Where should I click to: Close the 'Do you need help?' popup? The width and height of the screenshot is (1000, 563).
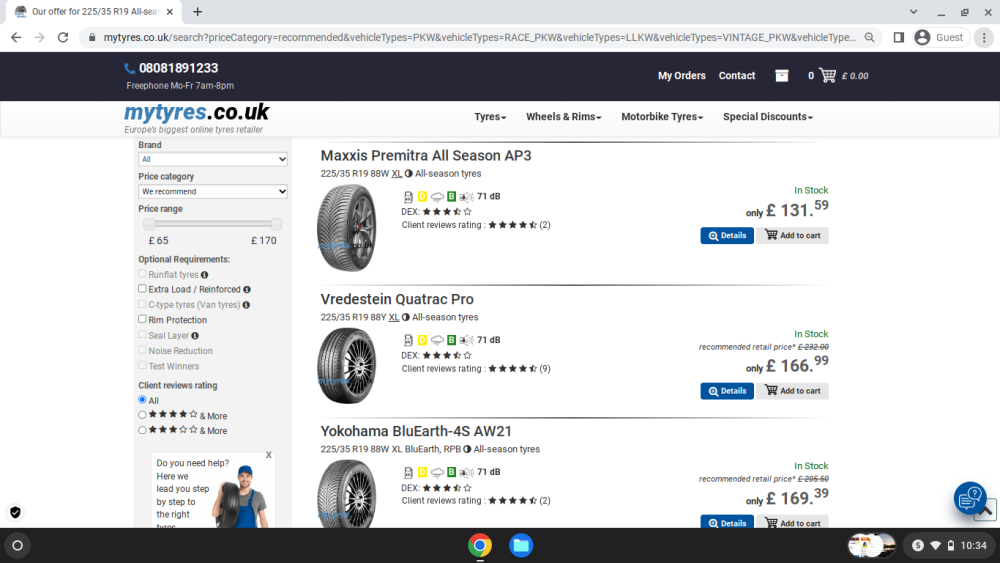tap(268, 455)
